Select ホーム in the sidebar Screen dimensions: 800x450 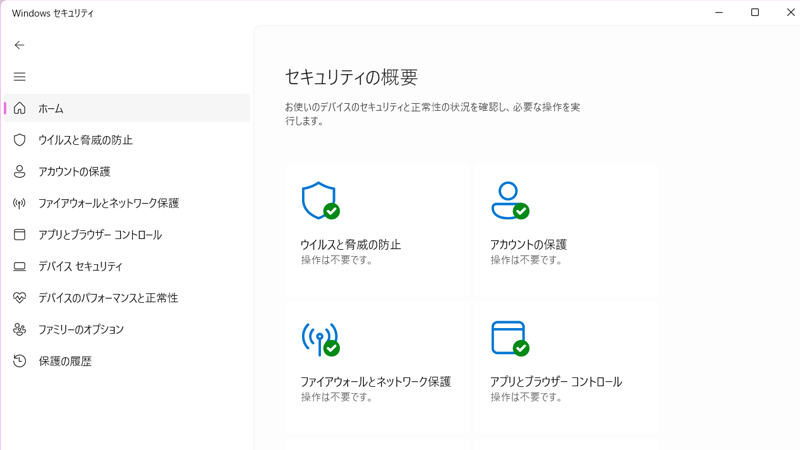127,108
